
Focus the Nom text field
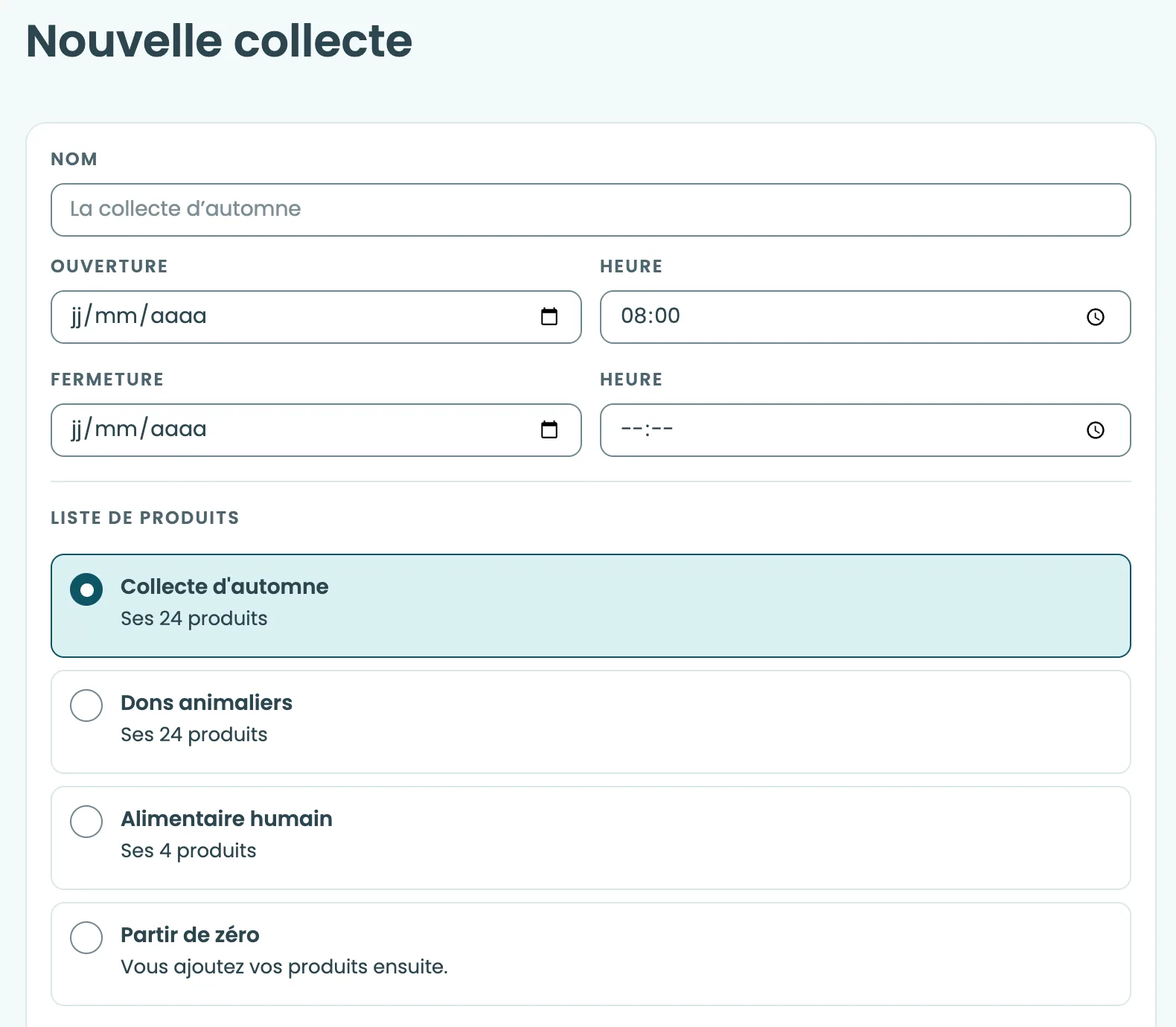(x=591, y=210)
